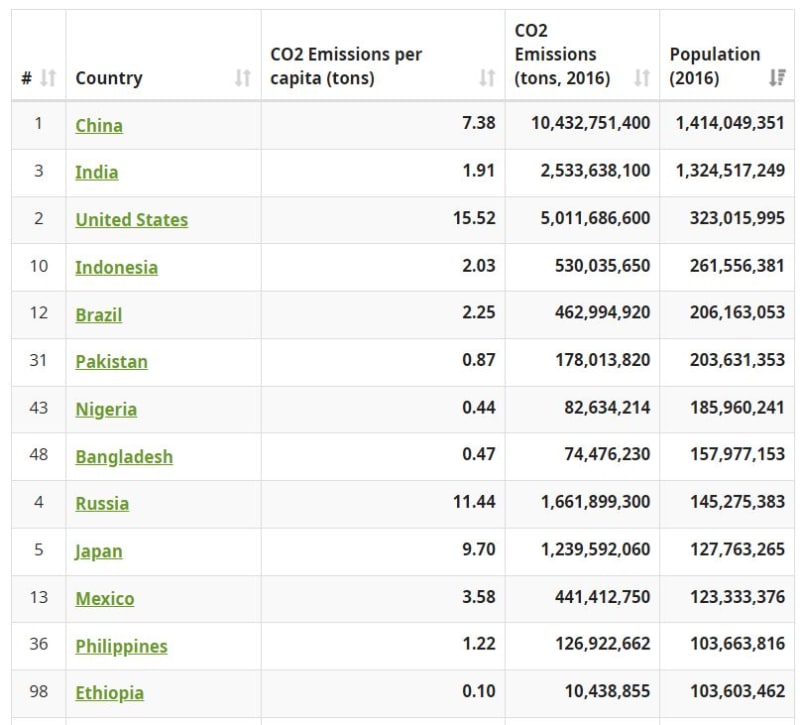Select United States population 323,015,995

[737, 218]
